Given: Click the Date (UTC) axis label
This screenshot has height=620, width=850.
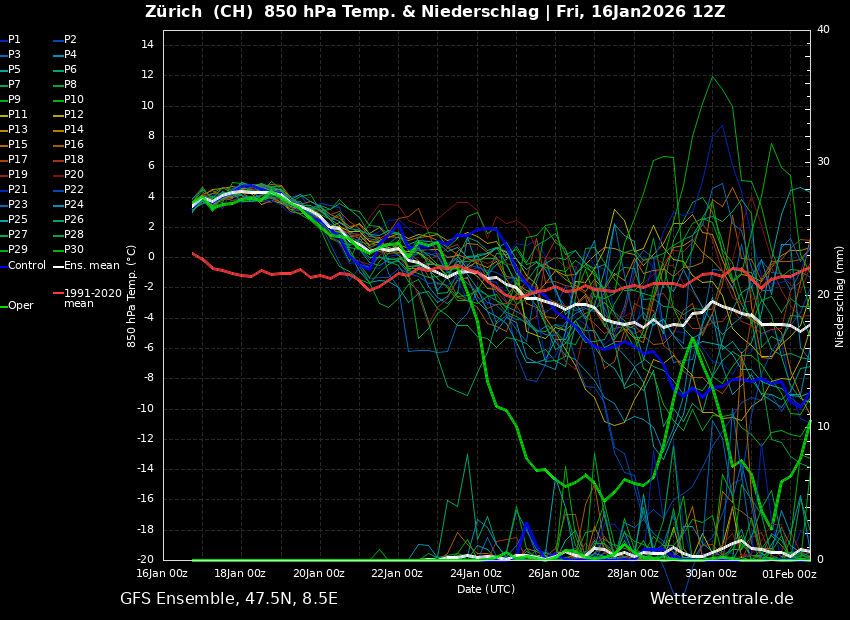Looking at the screenshot, I should pos(486,590).
